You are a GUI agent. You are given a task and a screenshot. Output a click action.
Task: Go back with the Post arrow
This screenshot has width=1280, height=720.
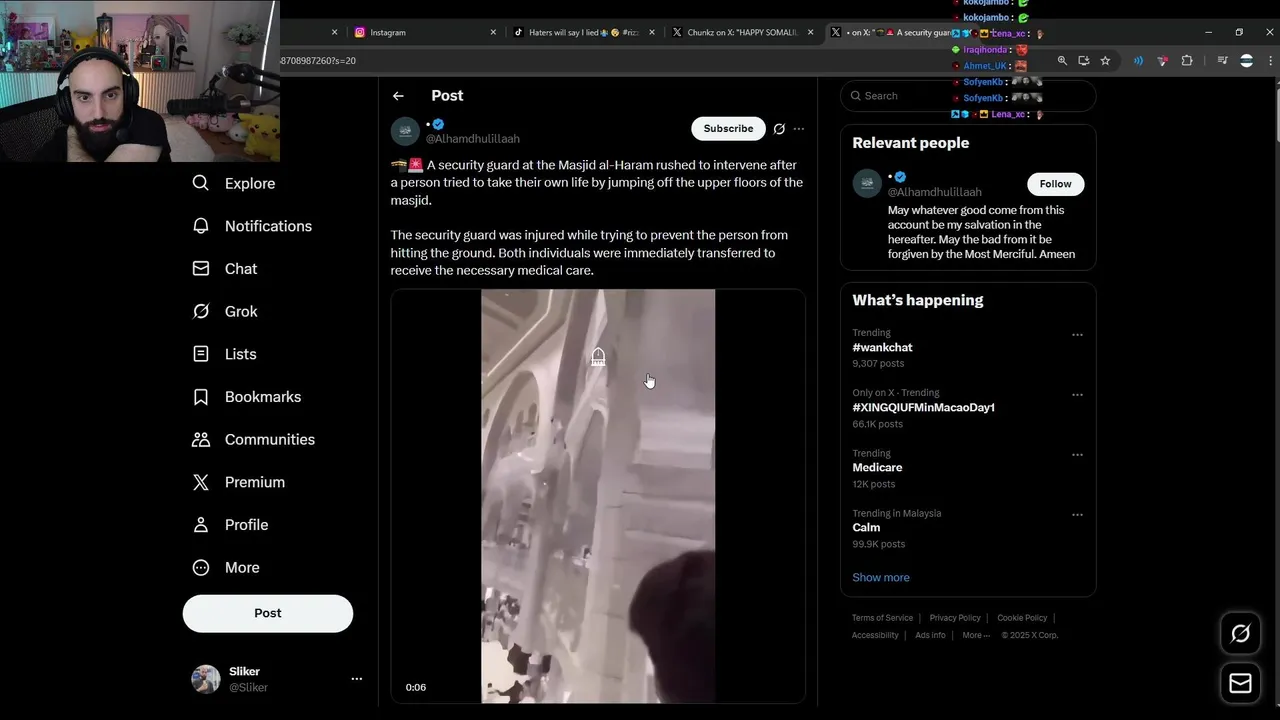[398, 96]
